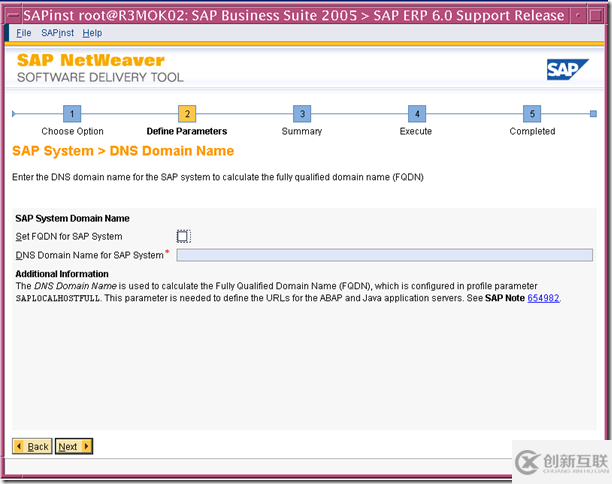Open the Help menu

click(92, 33)
